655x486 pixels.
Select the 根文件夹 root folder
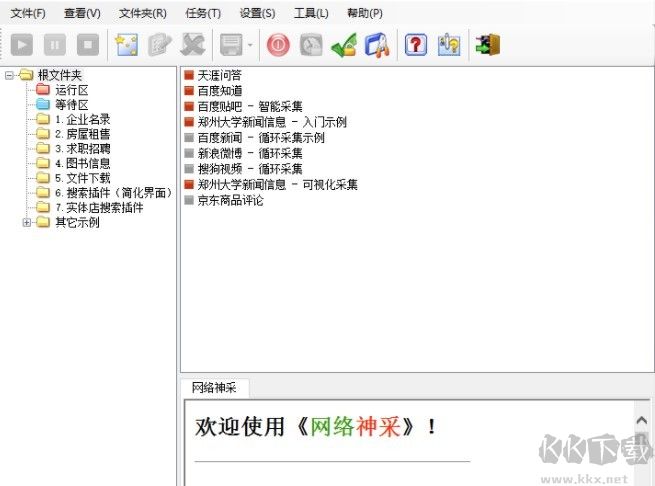[x=60, y=75]
